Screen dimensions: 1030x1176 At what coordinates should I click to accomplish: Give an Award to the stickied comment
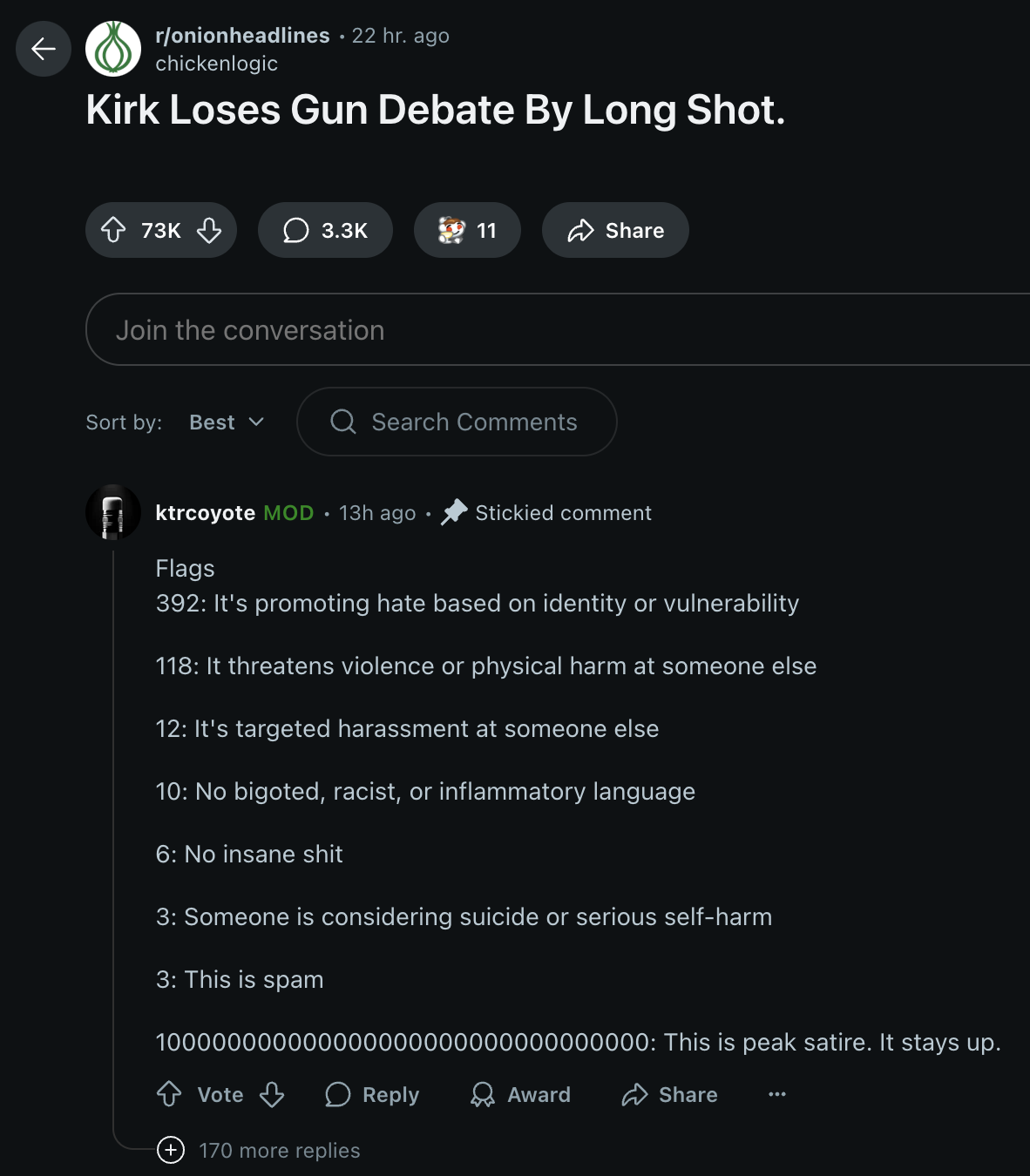click(520, 1094)
